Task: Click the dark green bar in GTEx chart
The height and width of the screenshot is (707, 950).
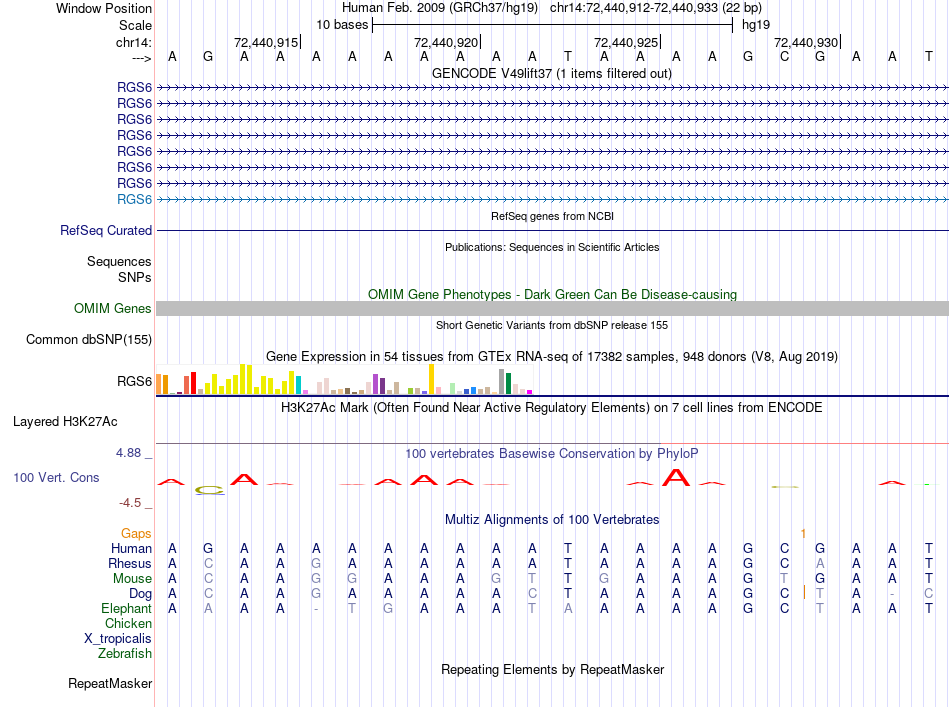Action: point(508,384)
